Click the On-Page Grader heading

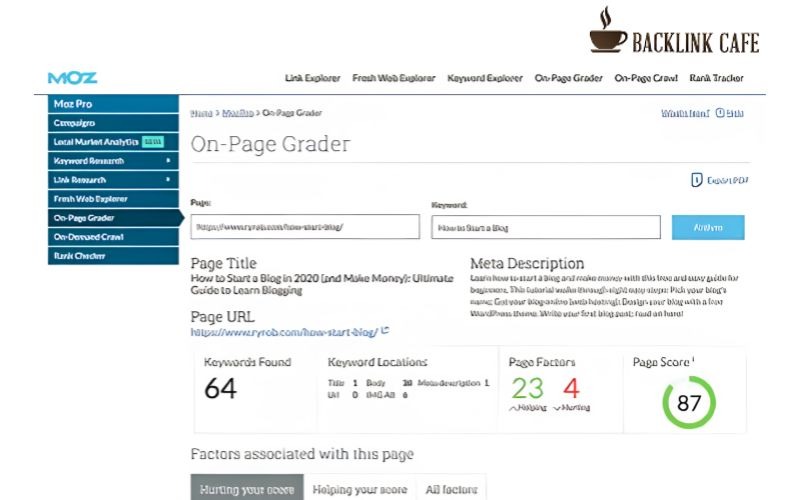pyautogui.click(x=270, y=144)
